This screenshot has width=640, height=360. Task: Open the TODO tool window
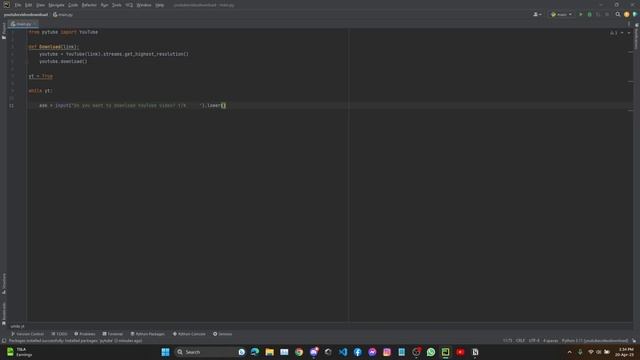pos(59,334)
